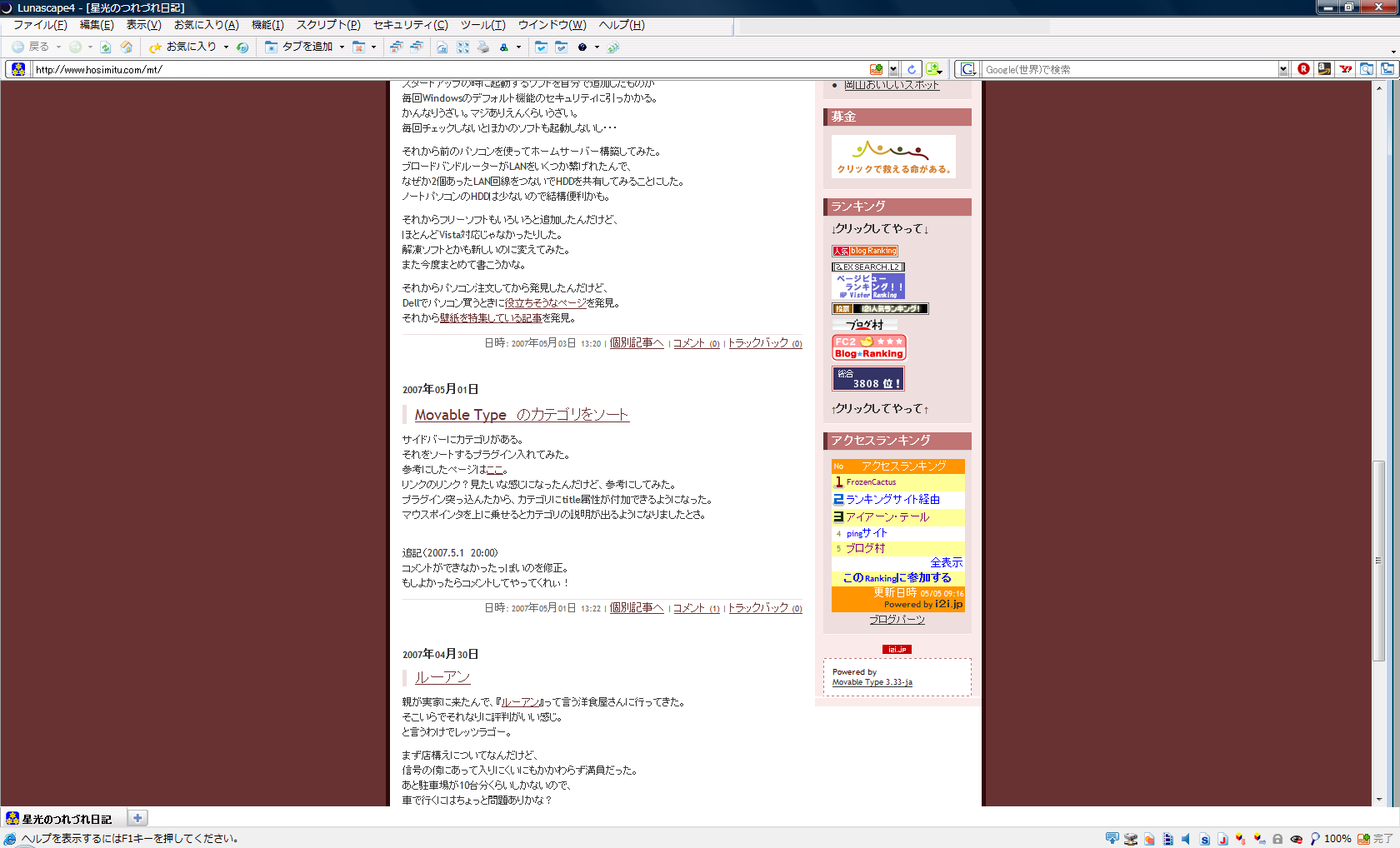1400x848 pixels.
Task: Open the address bar URL history dropdown
Action: tap(893, 69)
